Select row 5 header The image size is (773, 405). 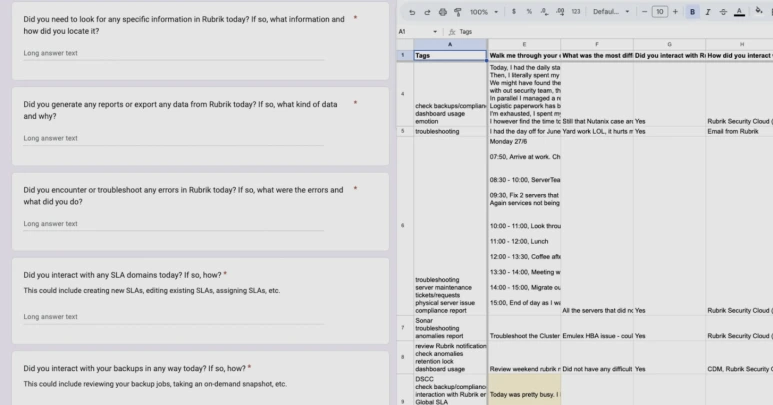[x=403, y=131]
